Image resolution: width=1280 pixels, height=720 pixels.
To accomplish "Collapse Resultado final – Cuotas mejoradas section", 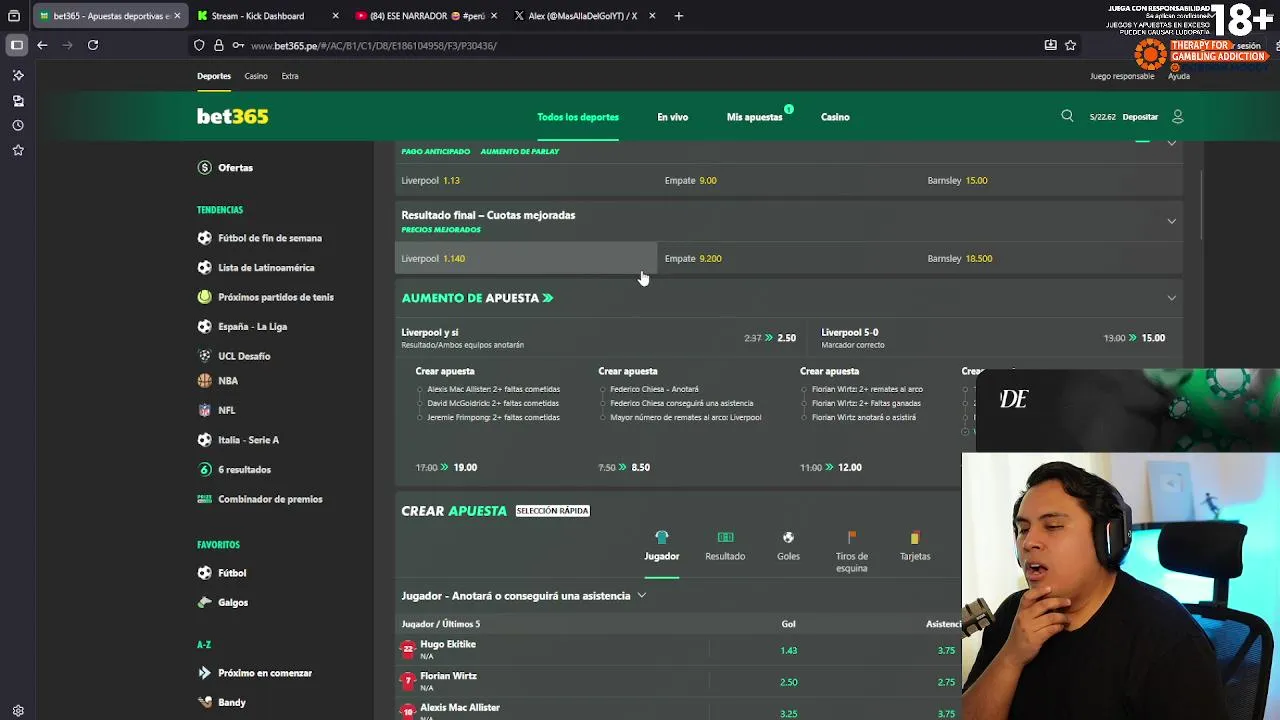I will 1171,221.
